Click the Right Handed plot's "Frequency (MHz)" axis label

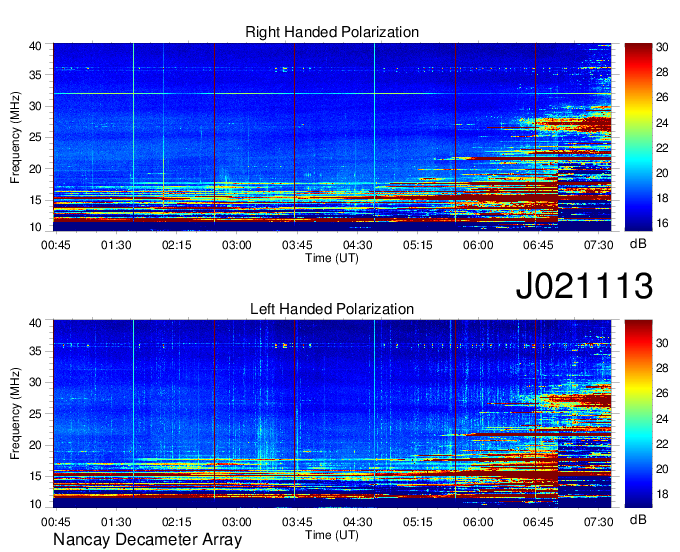pos(15,137)
